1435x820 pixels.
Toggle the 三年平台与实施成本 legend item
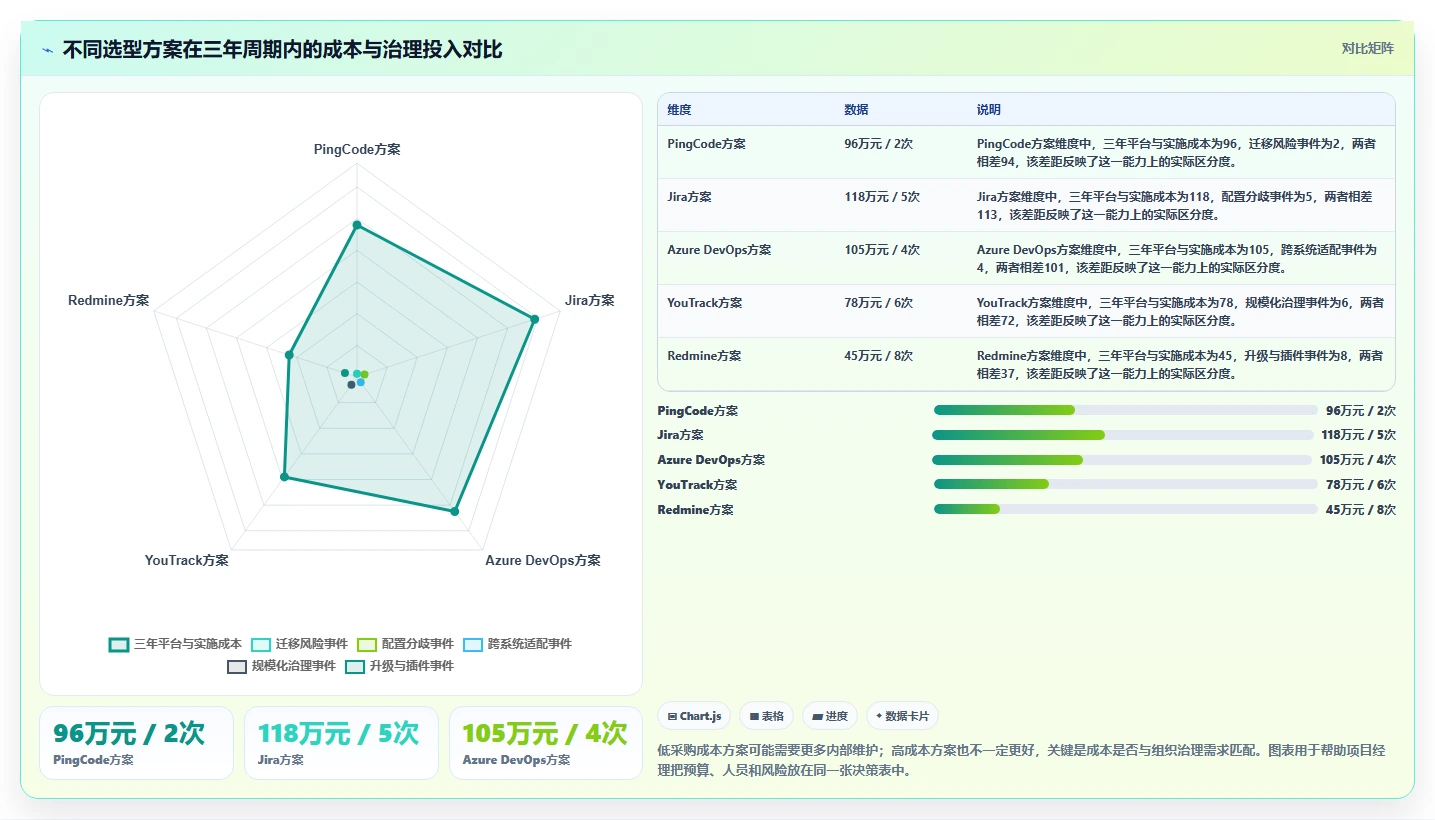[x=175, y=644]
